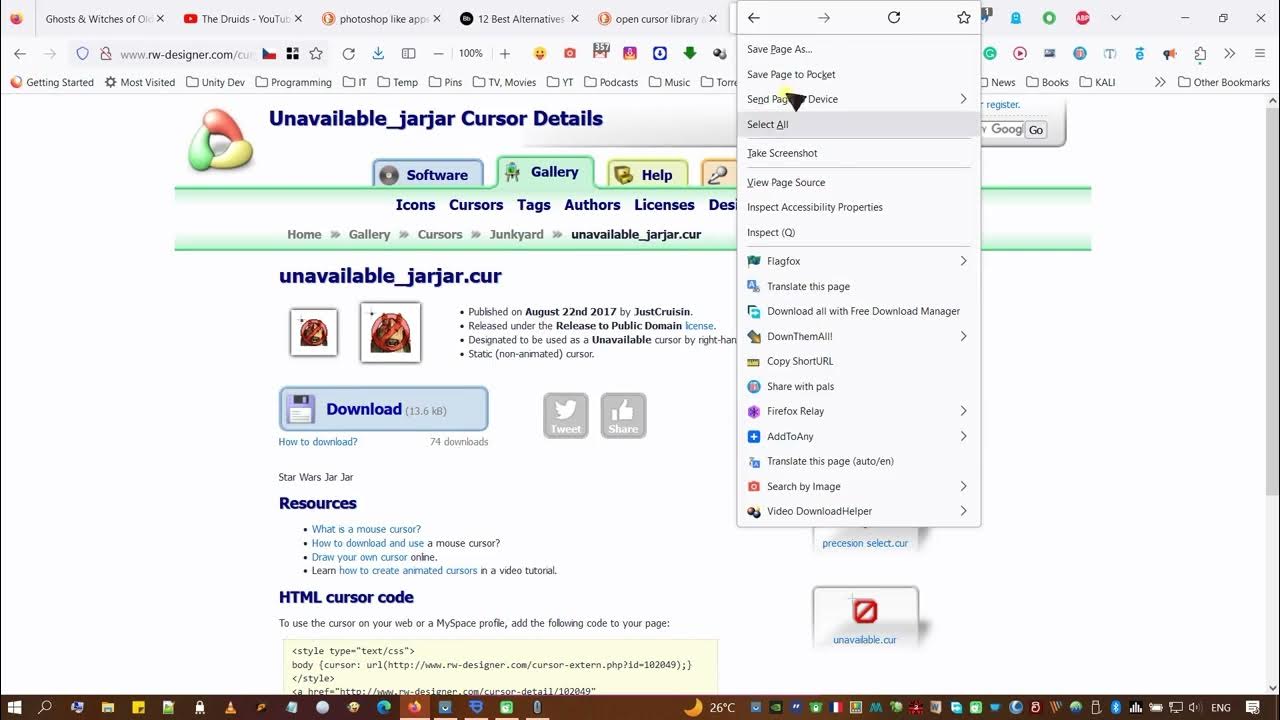Choose View Page Source
1280x720 pixels.
point(858,182)
